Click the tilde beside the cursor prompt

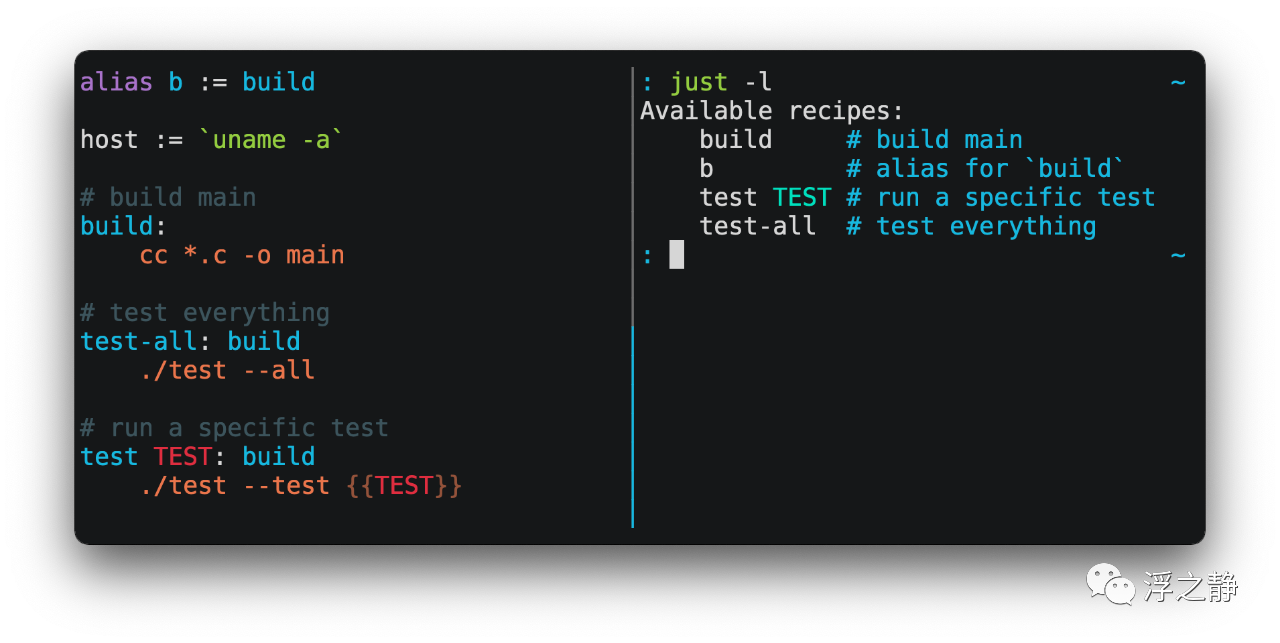tap(1178, 255)
